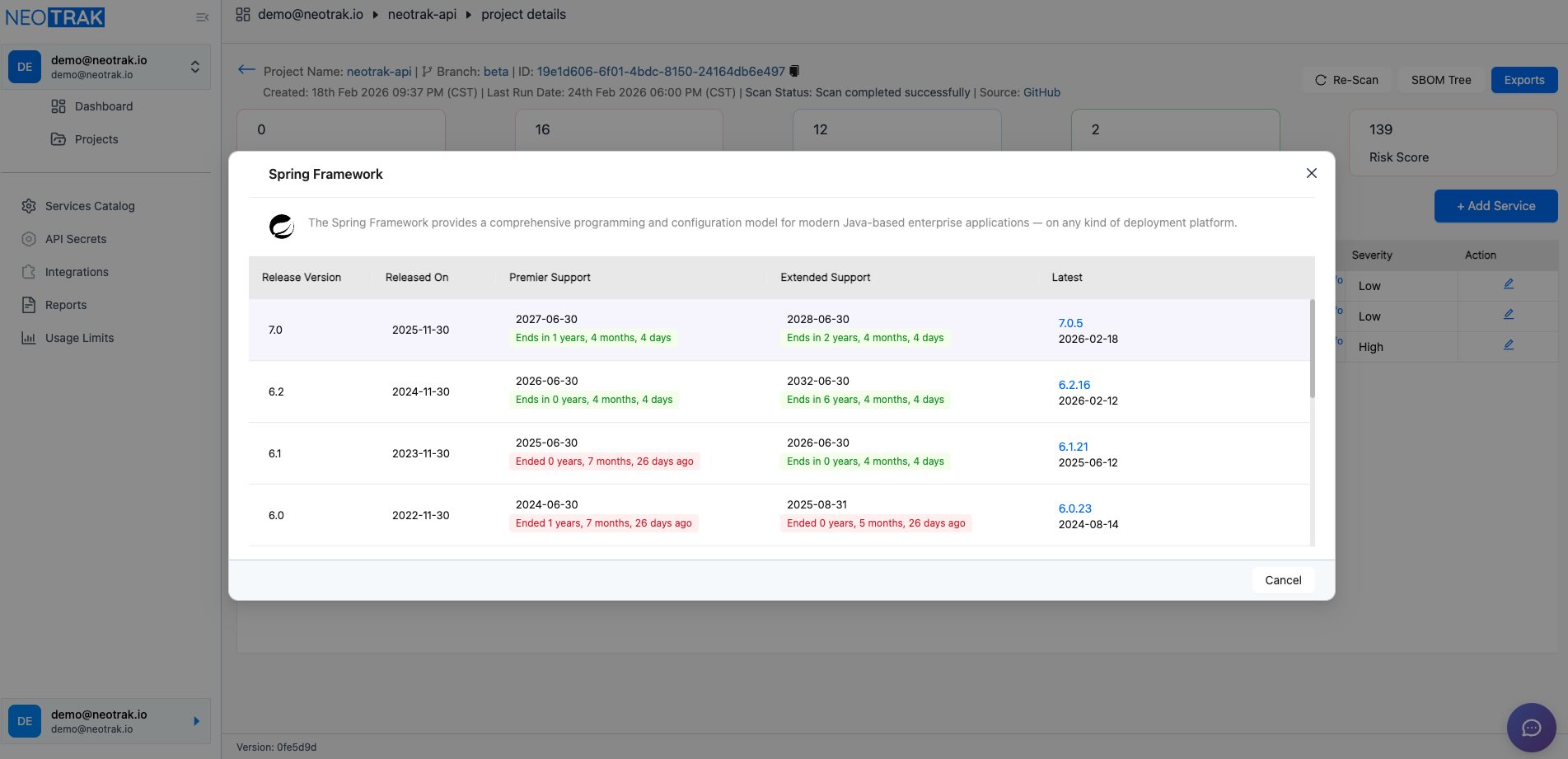Click the Spring Framework logo in the dialog
This screenshot has height=759, width=1568.
tap(282, 226)
